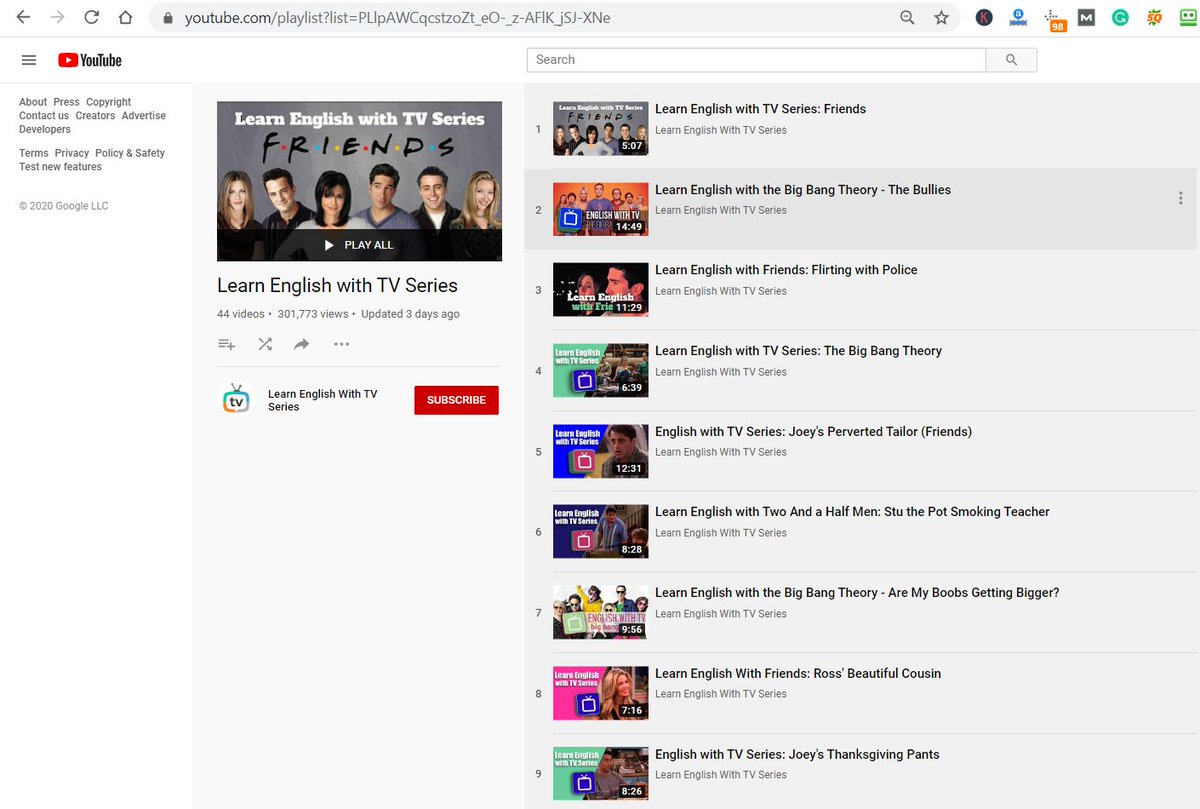Open the Learn English With TV Series channel avatar

coord(236,400)
